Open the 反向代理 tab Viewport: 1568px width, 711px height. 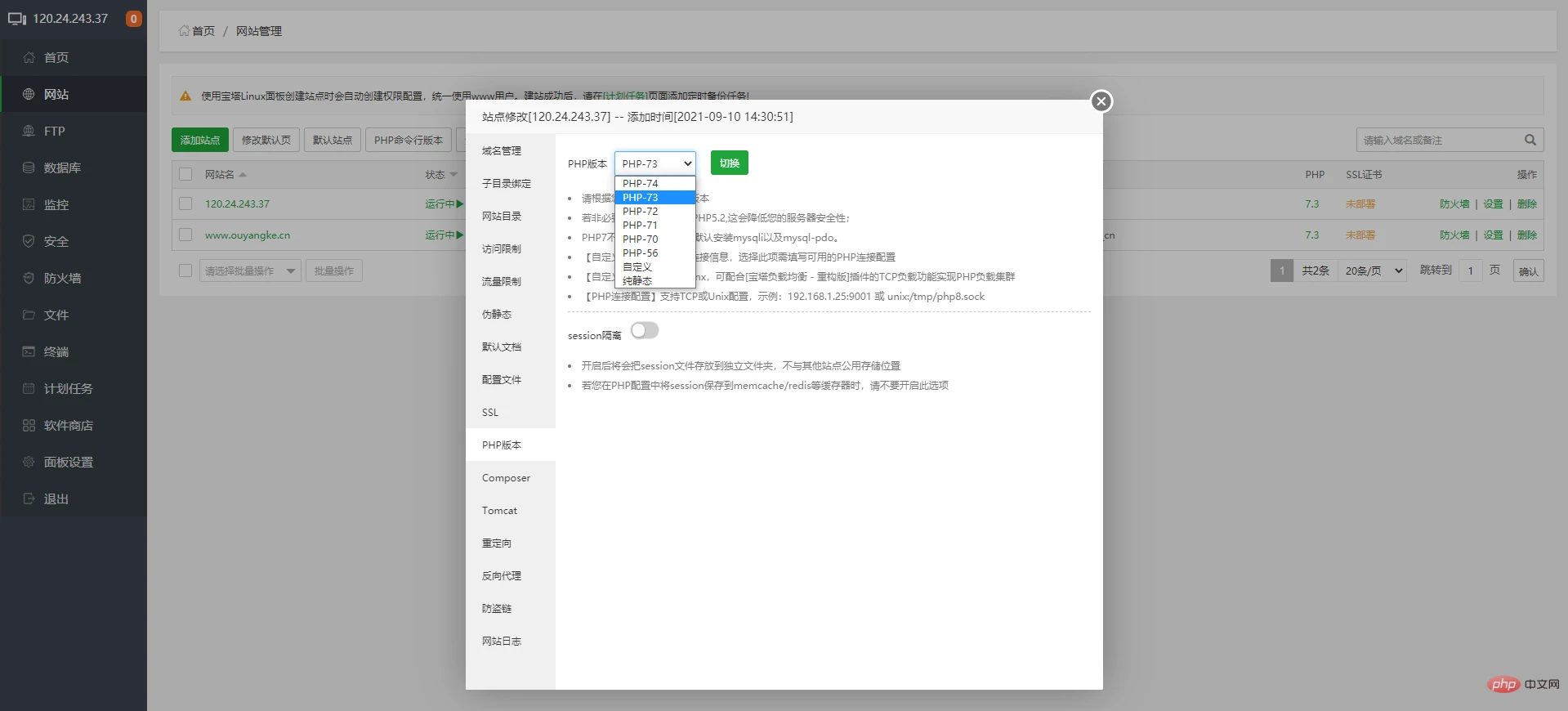pyautogui.click(x=511, y=575)
